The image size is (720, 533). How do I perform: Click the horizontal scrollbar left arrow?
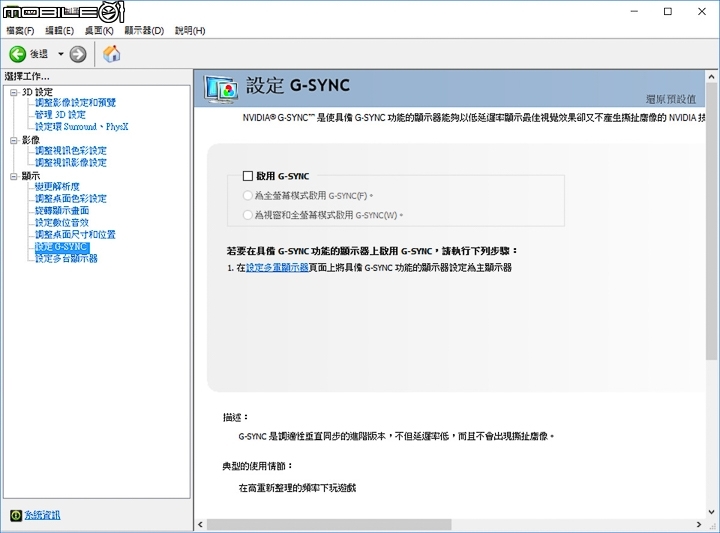pos(200,524)
